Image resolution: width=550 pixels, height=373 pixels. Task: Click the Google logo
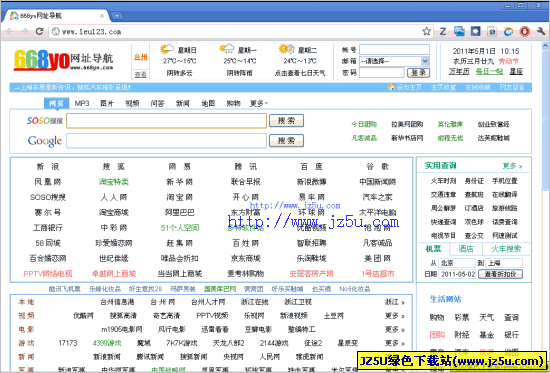click(x=45, y=141)
